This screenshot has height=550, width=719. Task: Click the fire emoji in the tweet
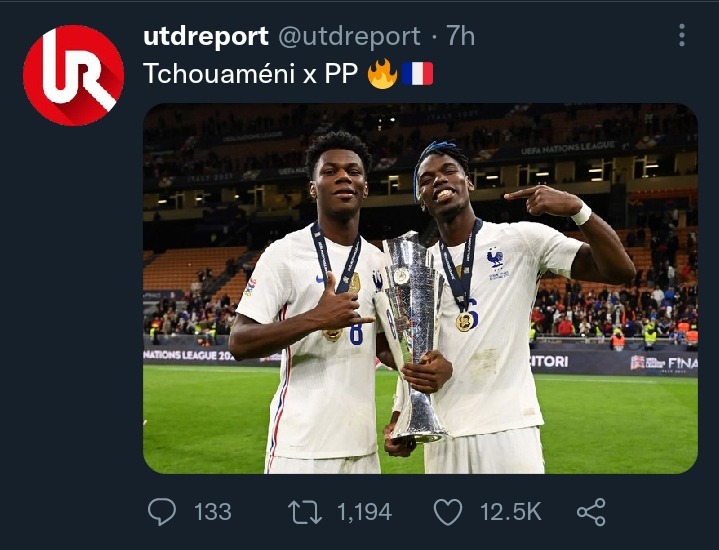(382, 74)
